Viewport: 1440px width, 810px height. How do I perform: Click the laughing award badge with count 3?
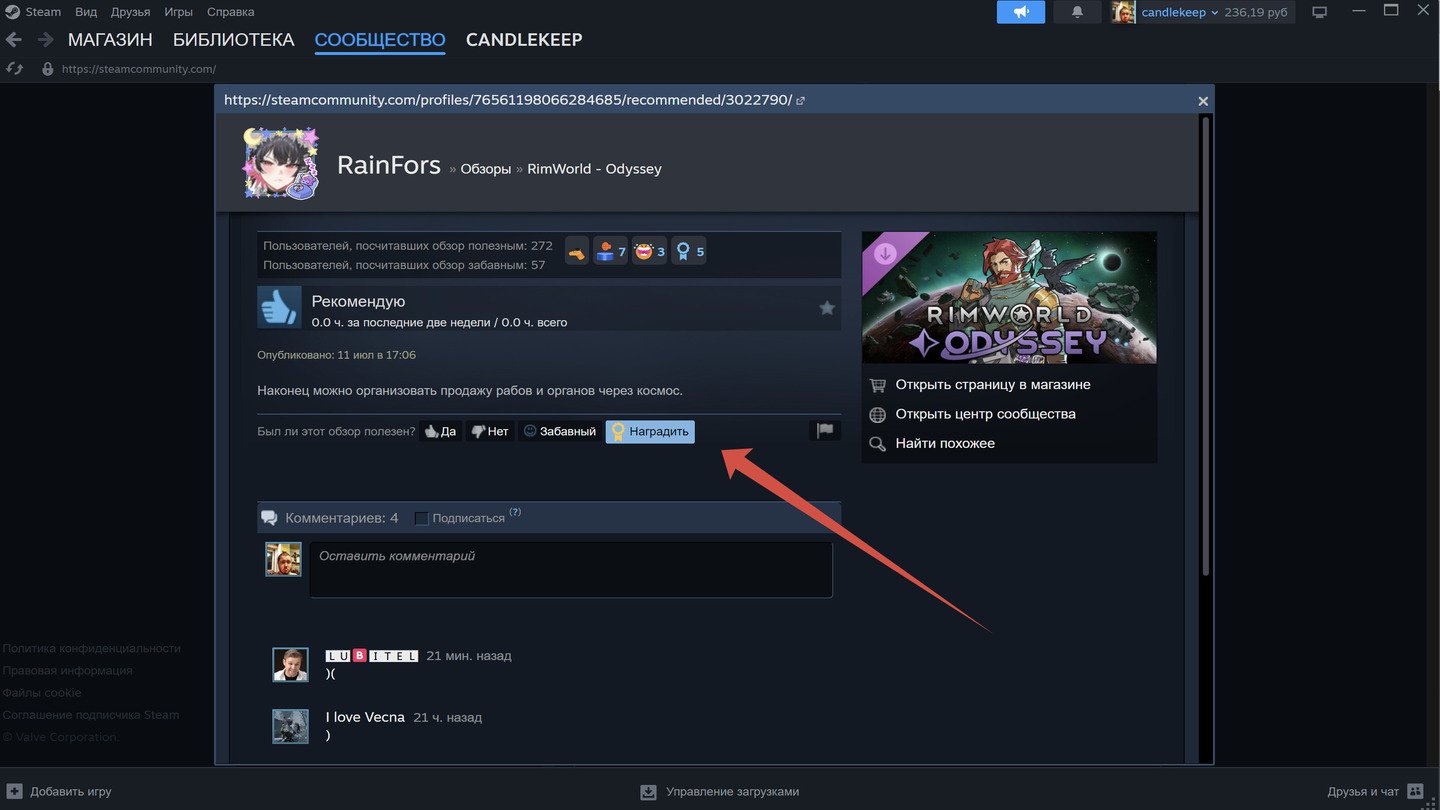pyautogui.click(x=649, y=252)
